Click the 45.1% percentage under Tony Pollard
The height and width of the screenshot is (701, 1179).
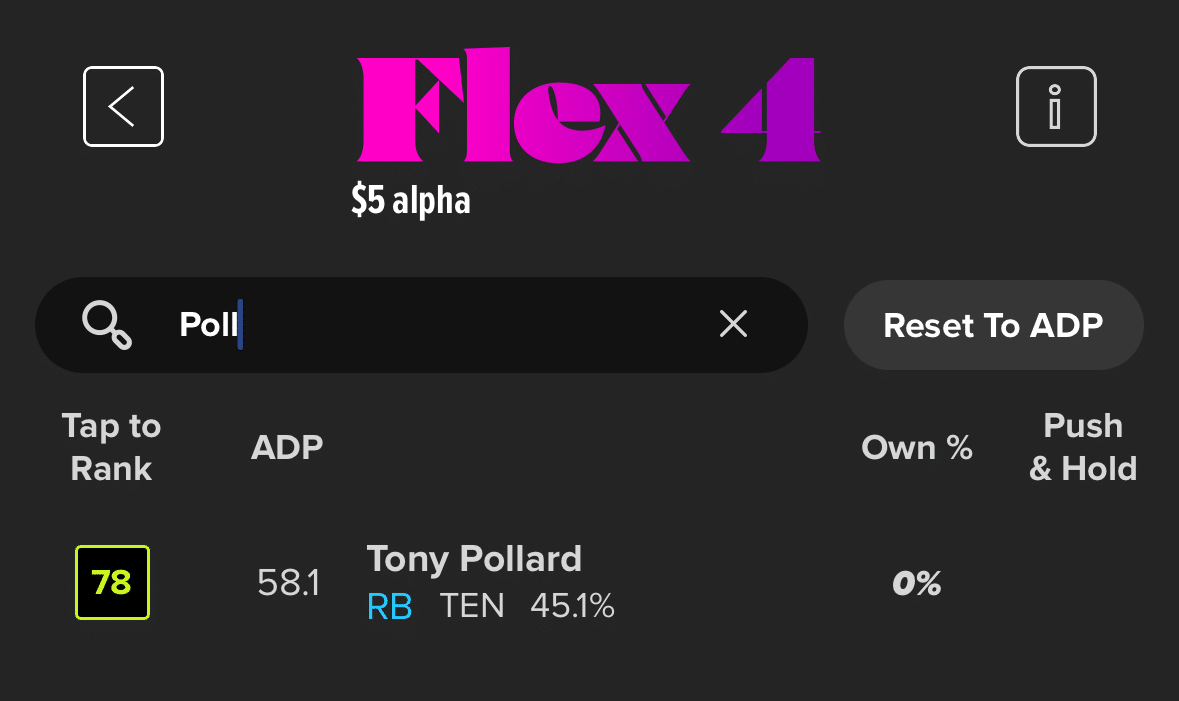coord(572,606)
